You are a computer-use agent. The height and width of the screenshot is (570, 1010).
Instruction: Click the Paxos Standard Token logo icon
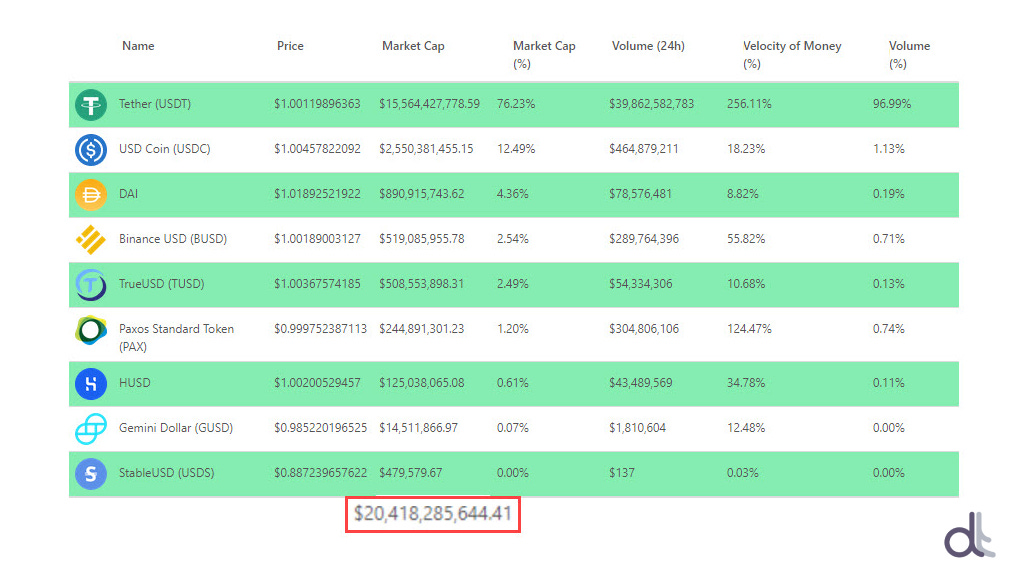91,330
